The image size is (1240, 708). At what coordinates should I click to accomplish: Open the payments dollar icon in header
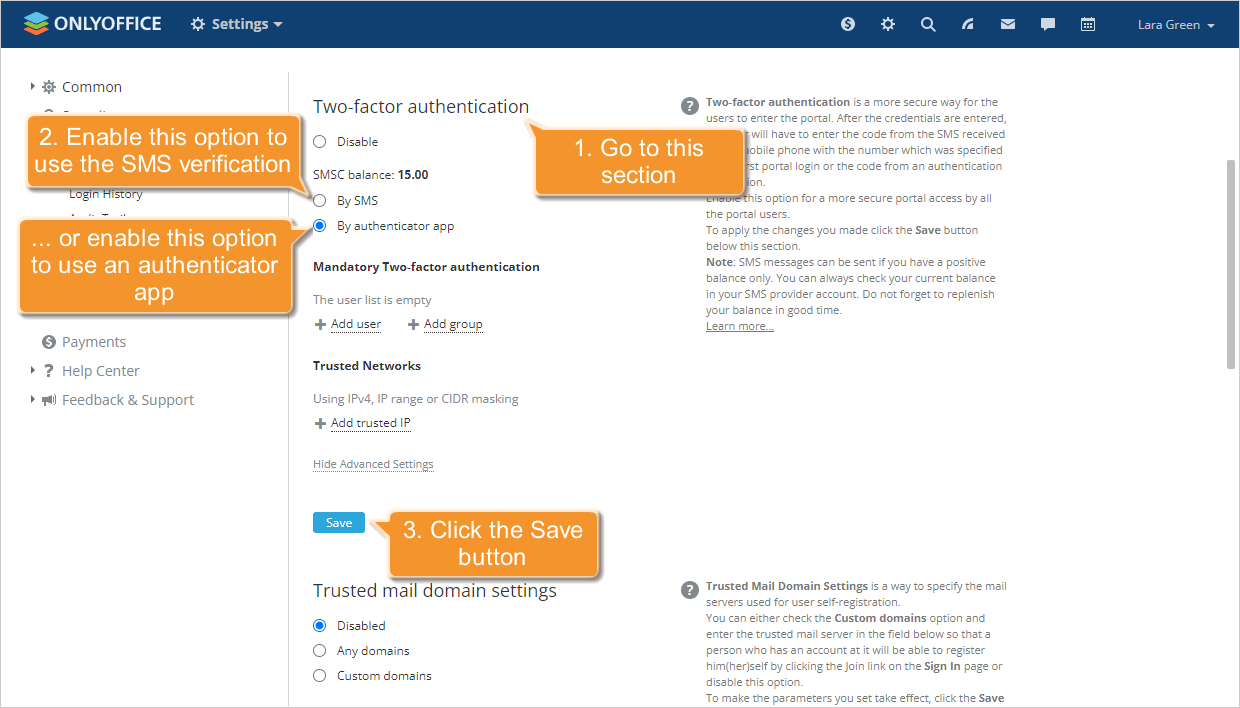click(x=848, y=24)
